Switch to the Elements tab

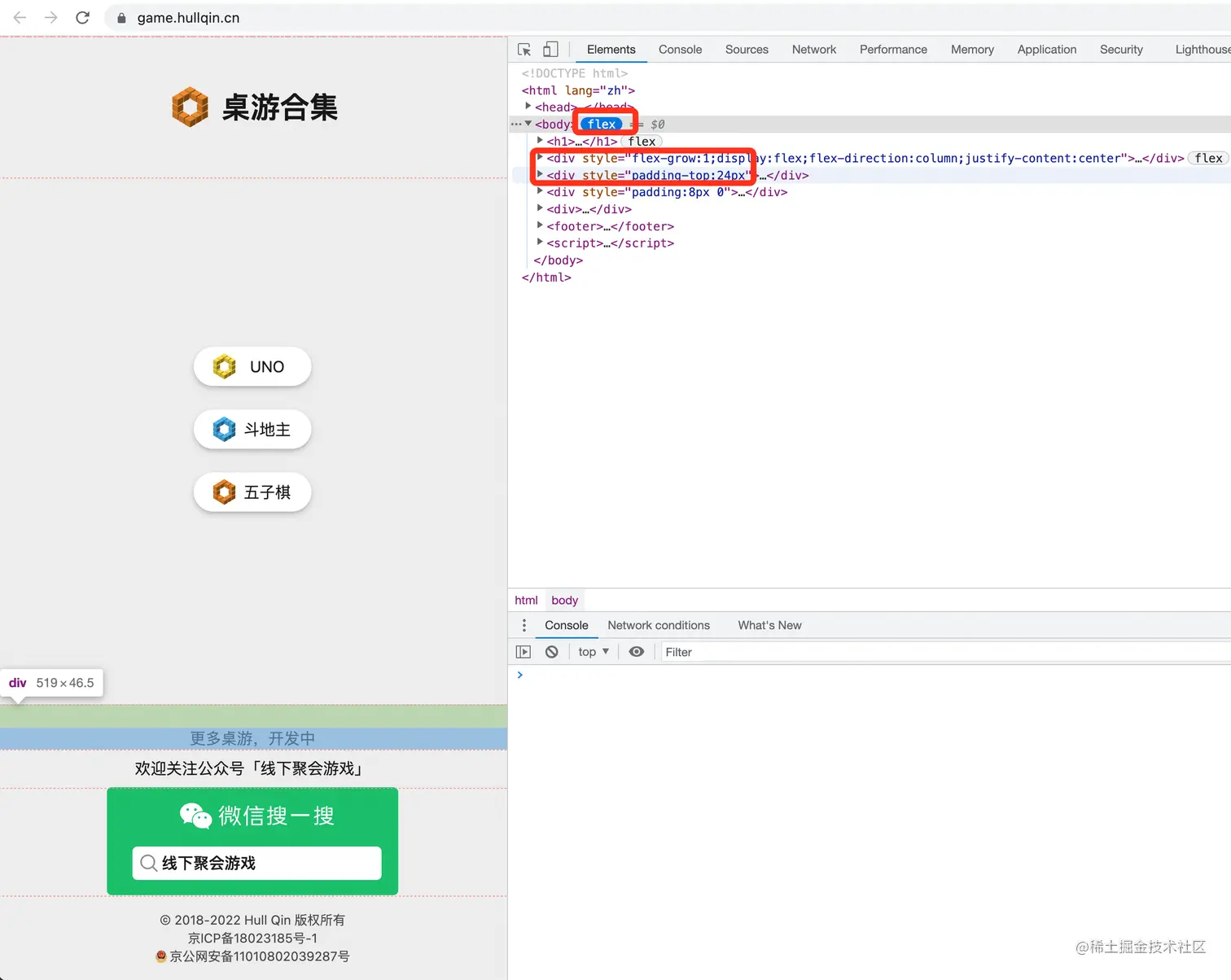tap(611, 50)
